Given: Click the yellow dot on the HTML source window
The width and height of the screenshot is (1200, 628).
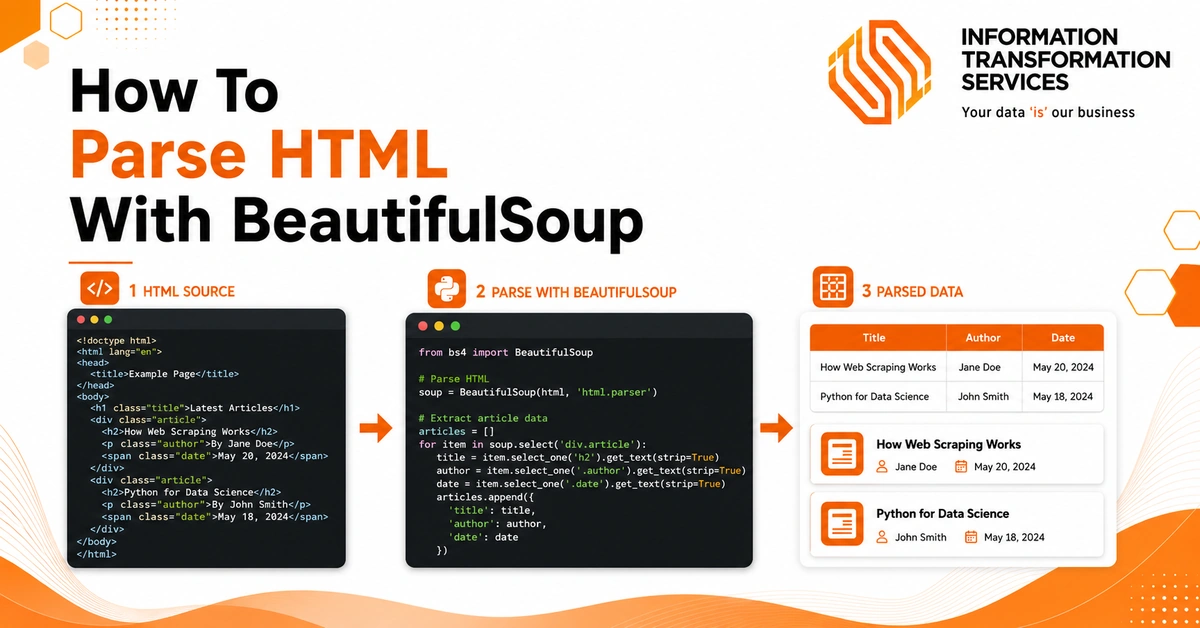Looking at the screenshot, I should pyautogui.click(x=94, y=320).
